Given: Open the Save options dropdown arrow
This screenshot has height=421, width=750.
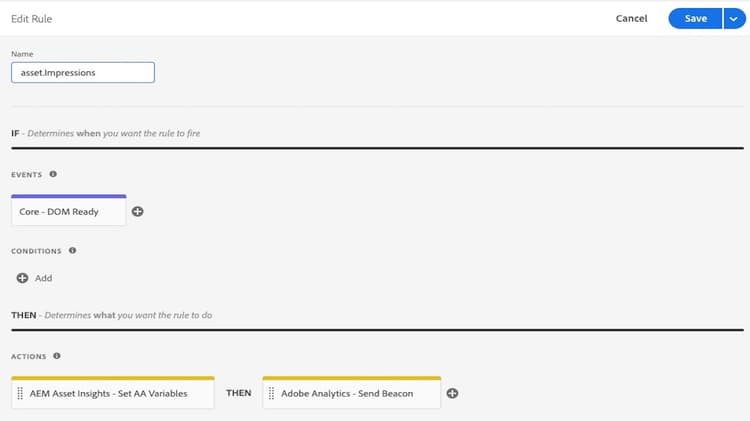Looking at the screenshot, I should (x=734, y=19).
